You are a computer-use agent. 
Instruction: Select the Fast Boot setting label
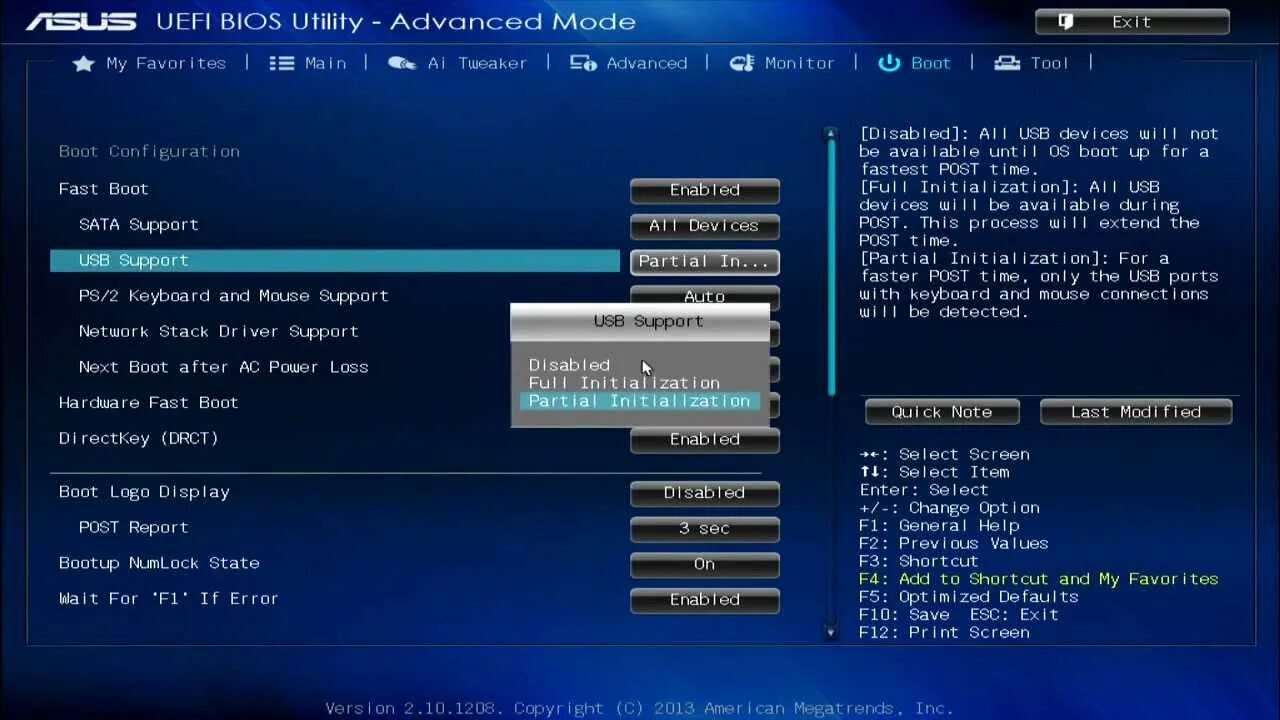point(103,189)
